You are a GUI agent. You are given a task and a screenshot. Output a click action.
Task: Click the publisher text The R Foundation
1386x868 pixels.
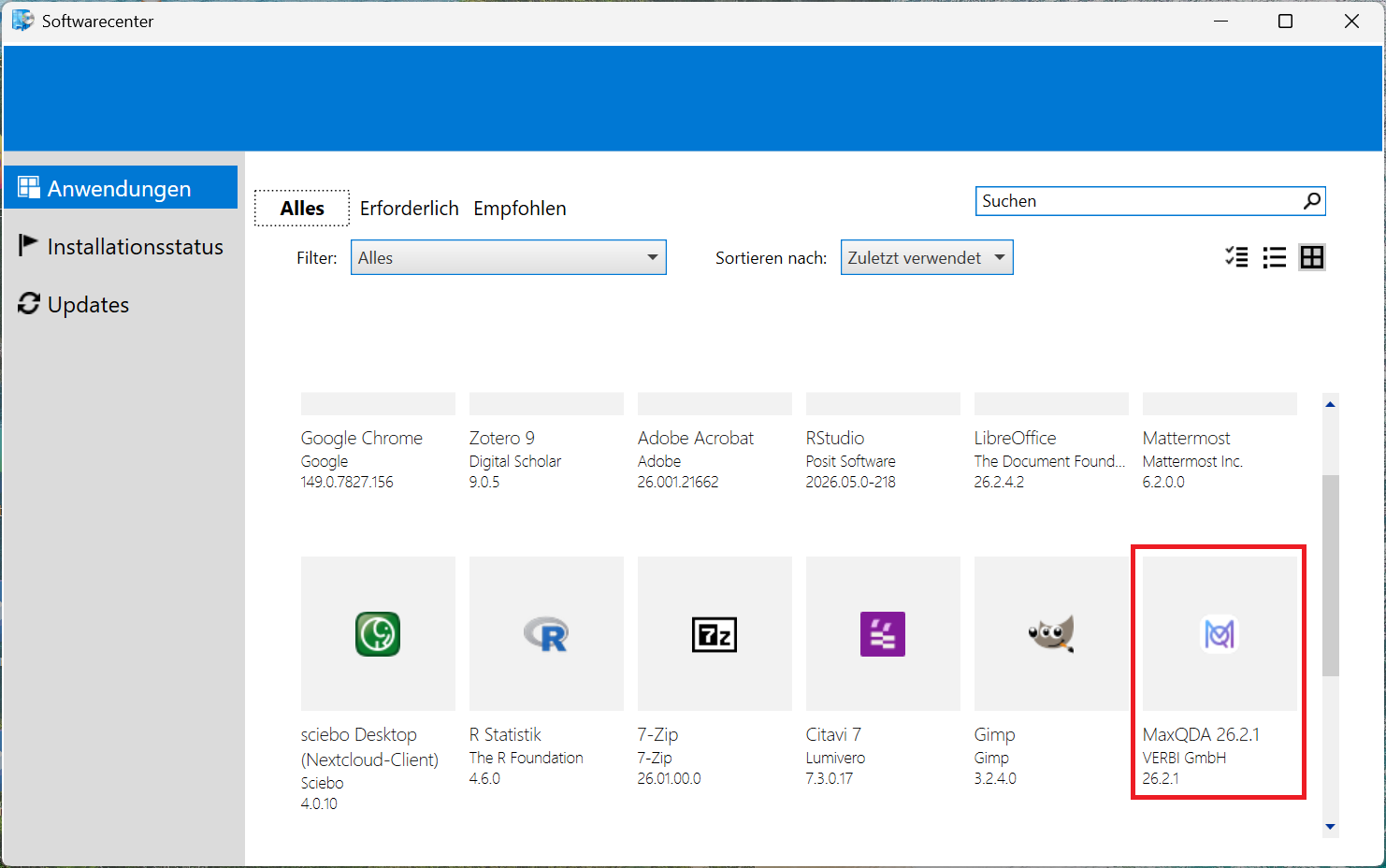pyautogui.click(x=527, y=758)
